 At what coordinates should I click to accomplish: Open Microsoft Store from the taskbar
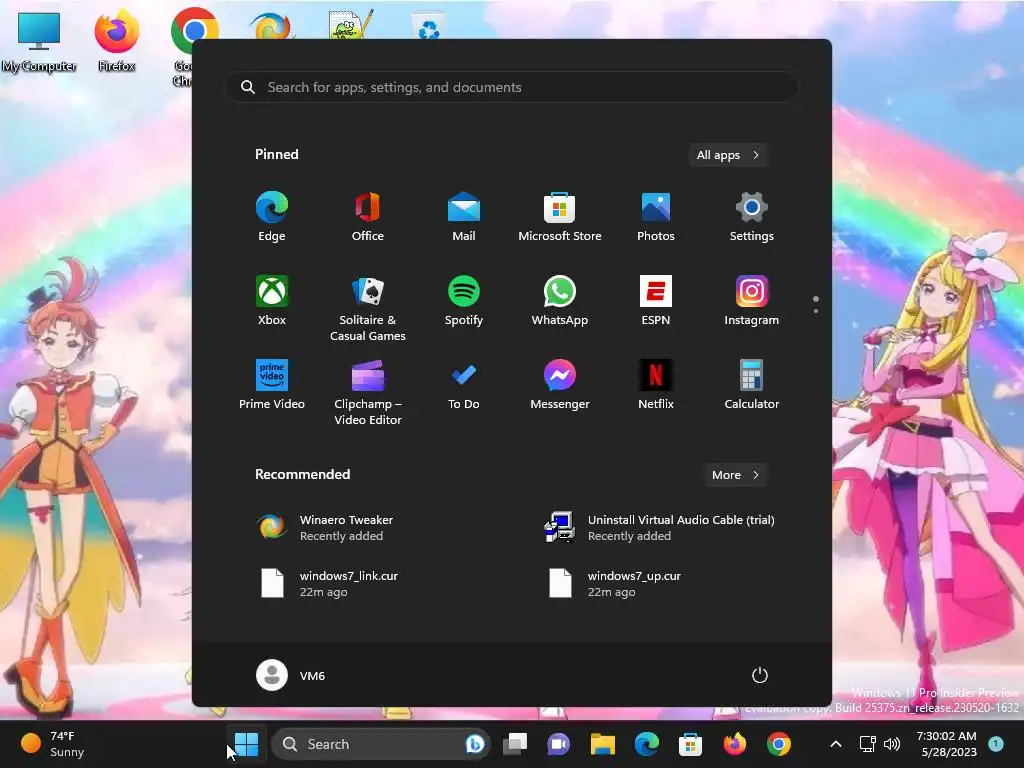[x=690, y=744]
